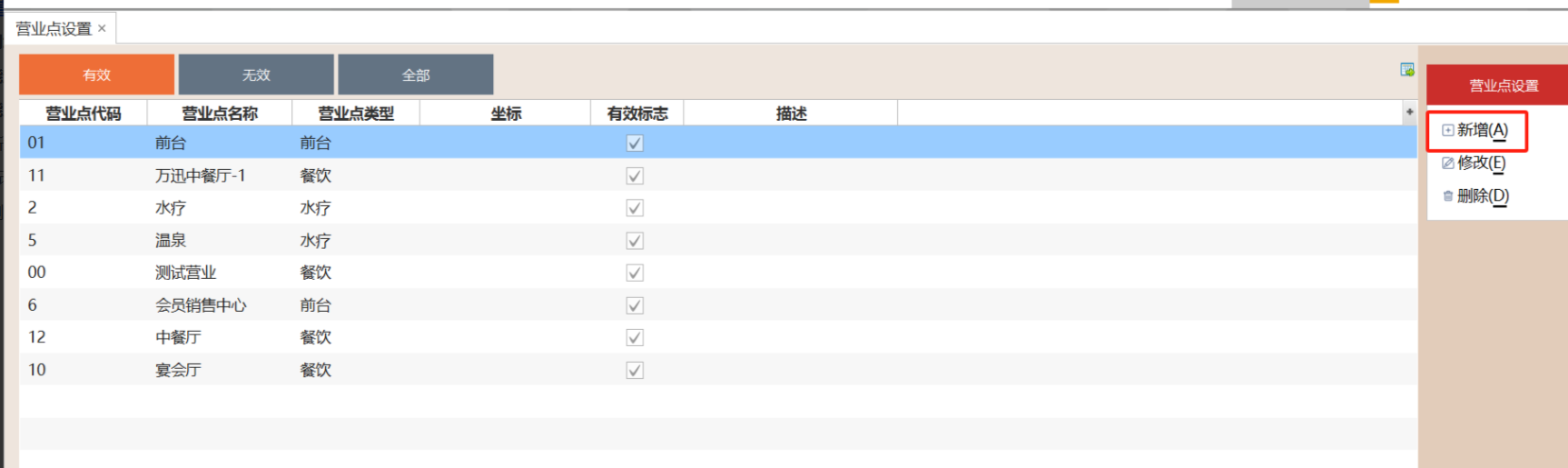This screenshot has width=1568, height=468.
Task: Sort by the 营业点代码 column header
Action: [x=84, y=114]
